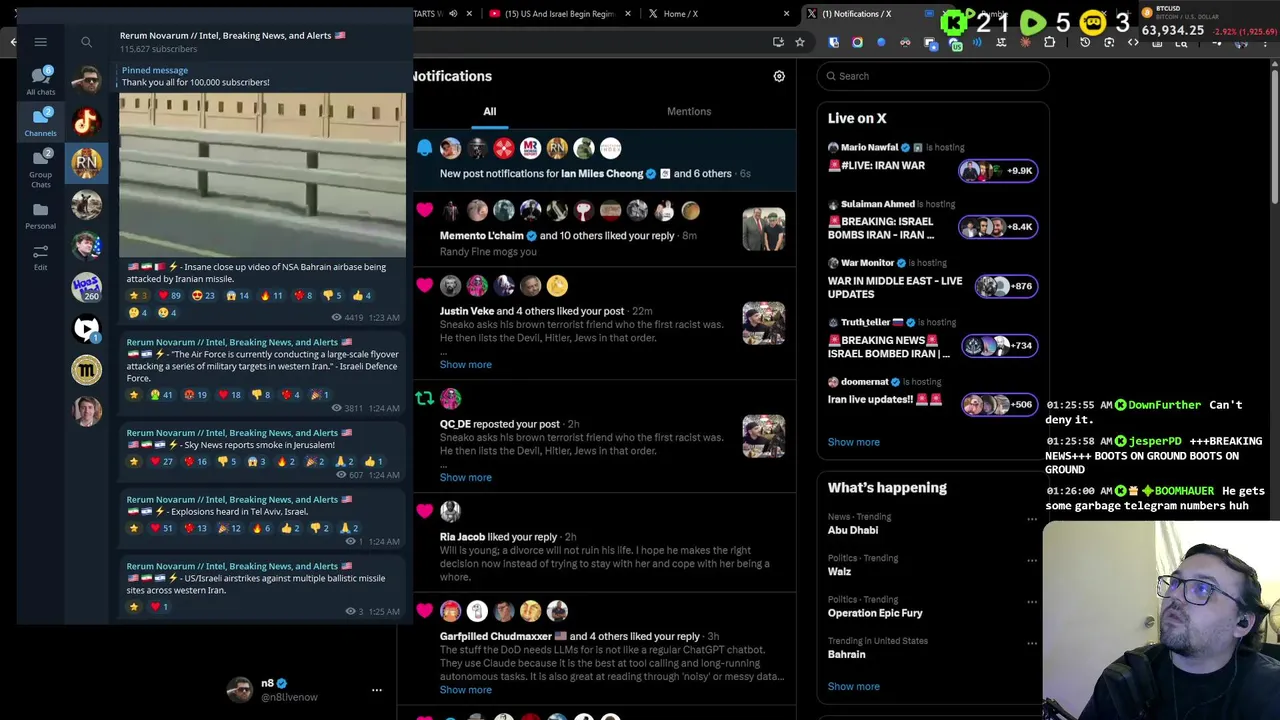The image size is (1280, 720).
Task: Switch to the All notifications tab
Action: [490, 111]
